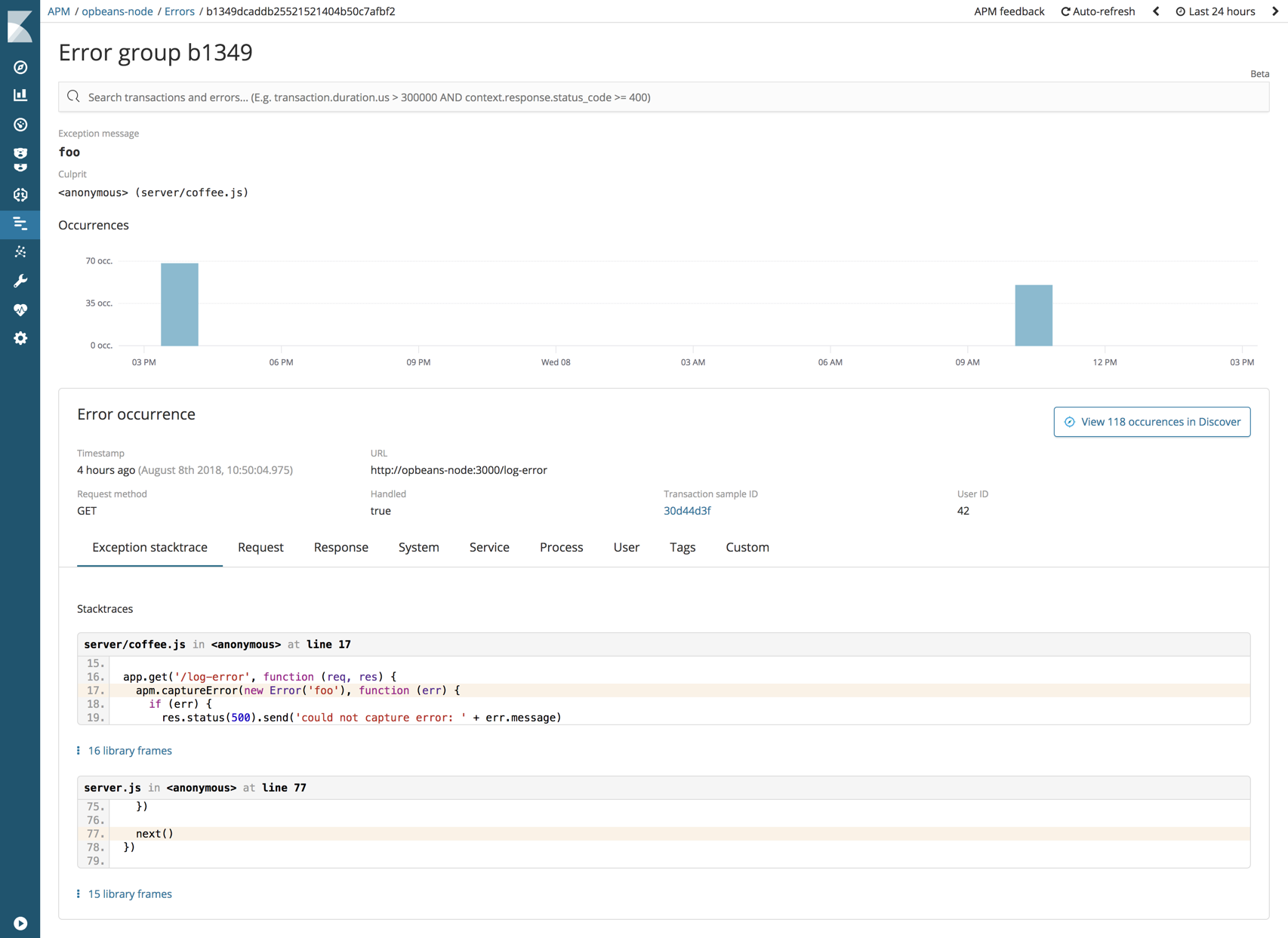Step time range forward with right chevron
The image size is (1288, 938).
tap(1275, 11)
